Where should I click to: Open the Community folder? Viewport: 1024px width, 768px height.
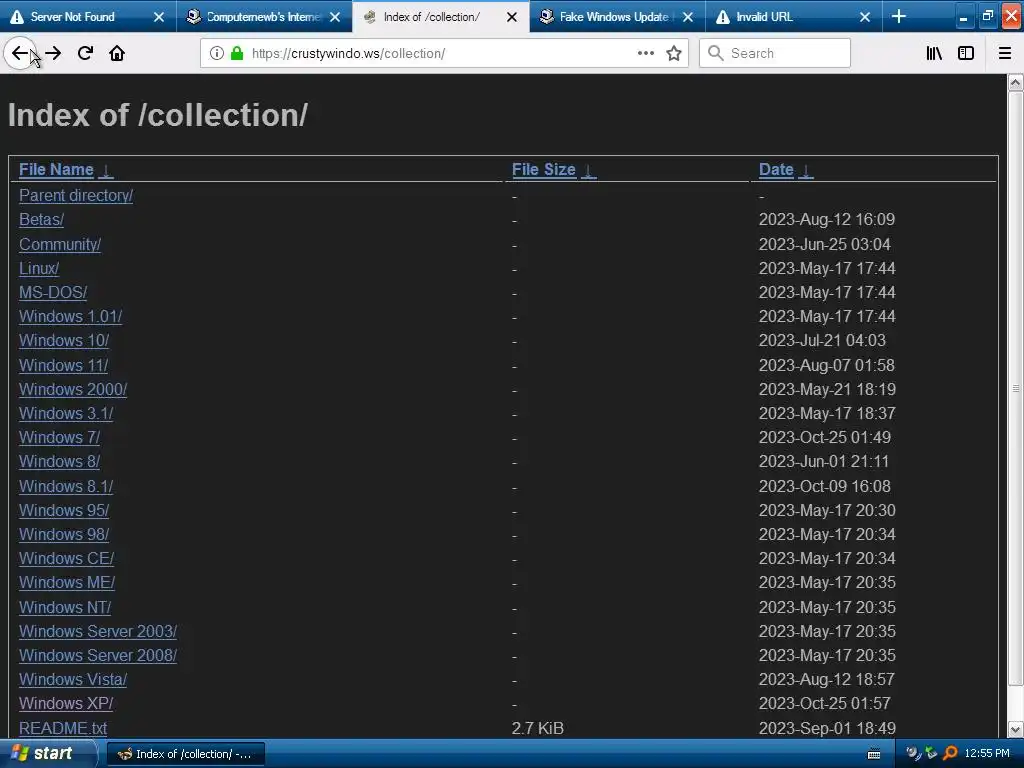tap(60, 244)
